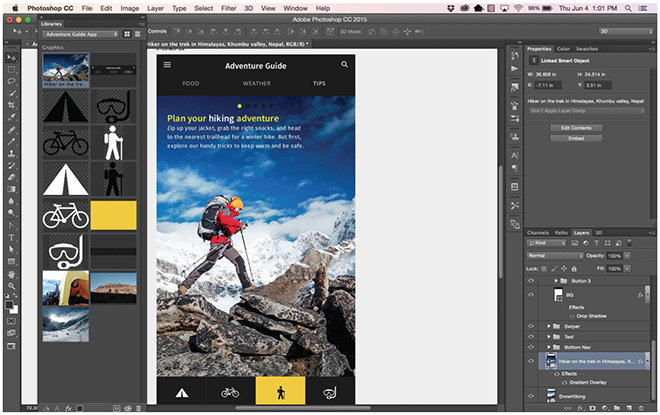Image resolution: width=660 pixels, height=415 pixels.
Task: Click the Create new group folder icon
Action: (x=617, y=408)
